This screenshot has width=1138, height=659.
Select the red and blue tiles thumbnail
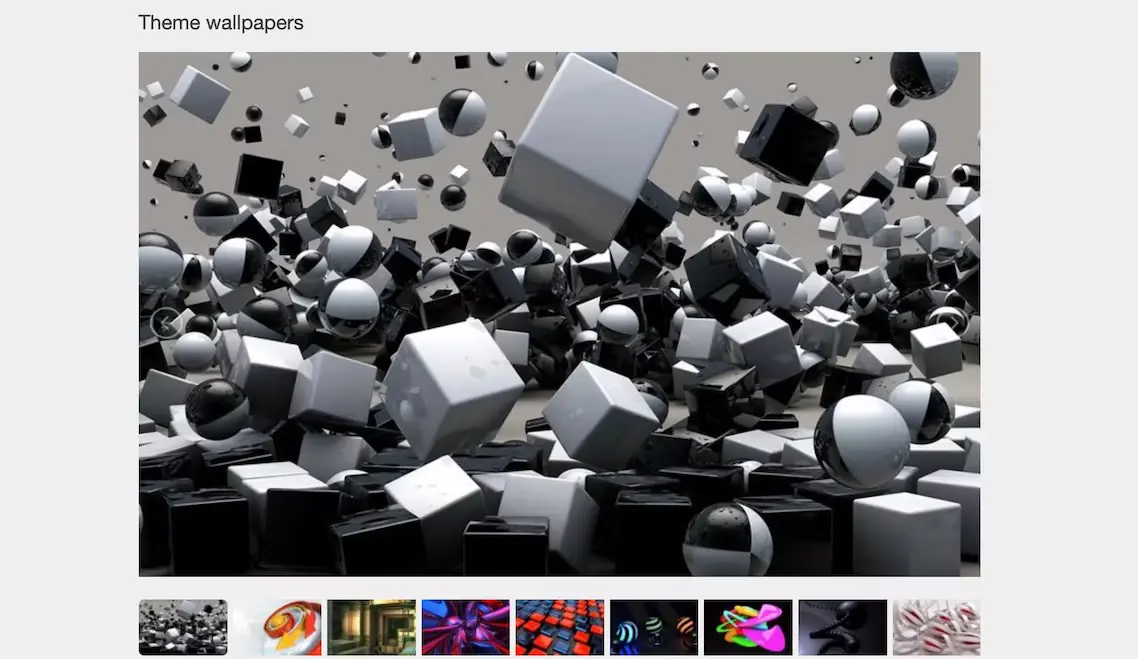560,627
